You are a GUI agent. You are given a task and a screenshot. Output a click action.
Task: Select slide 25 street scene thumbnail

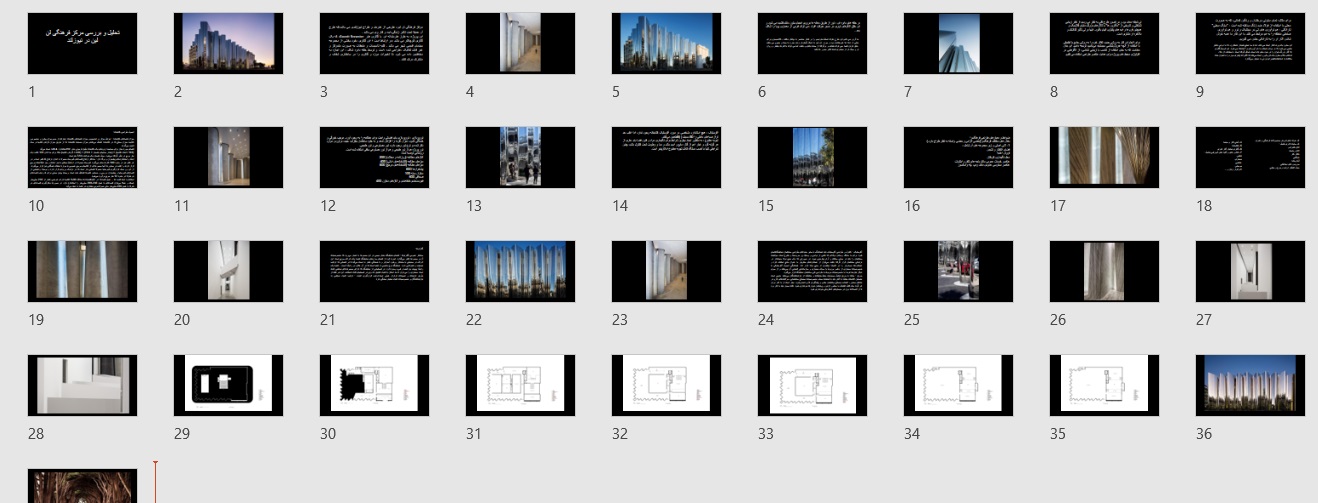pyautogui.click(x=958, y=271)
